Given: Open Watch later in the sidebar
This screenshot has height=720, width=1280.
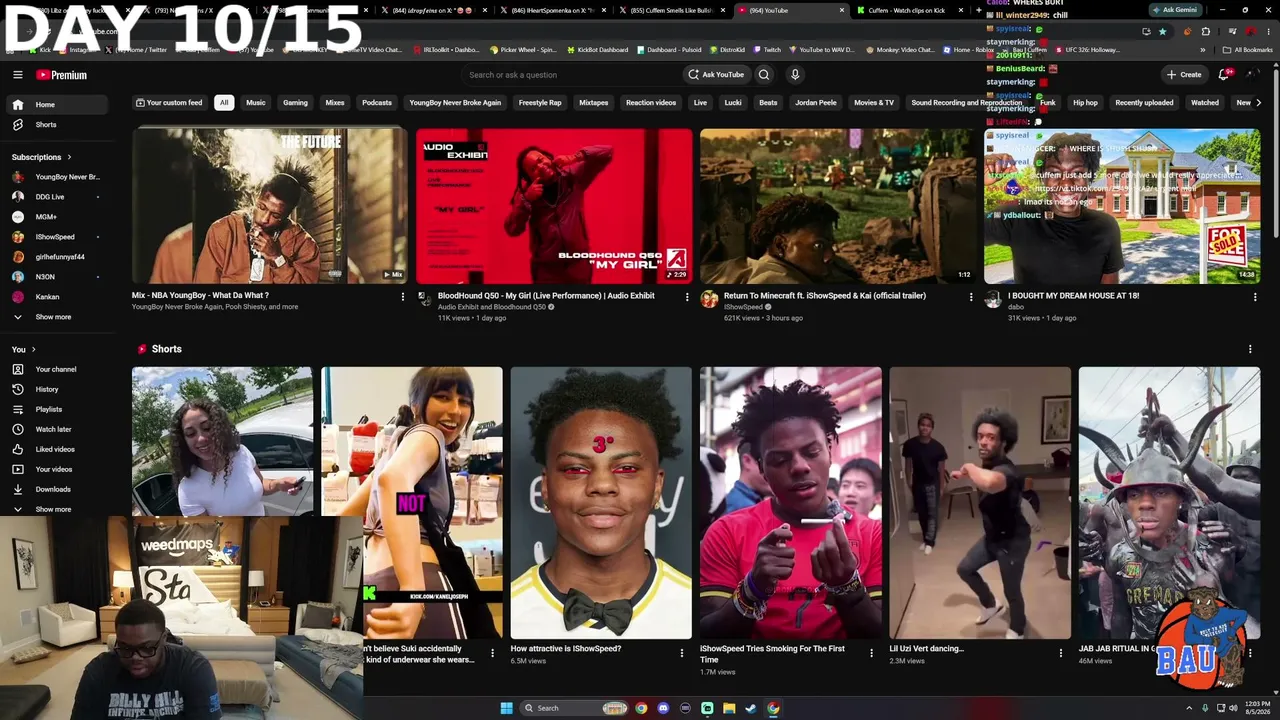Looking at the screenshot, I should point(58,429).
